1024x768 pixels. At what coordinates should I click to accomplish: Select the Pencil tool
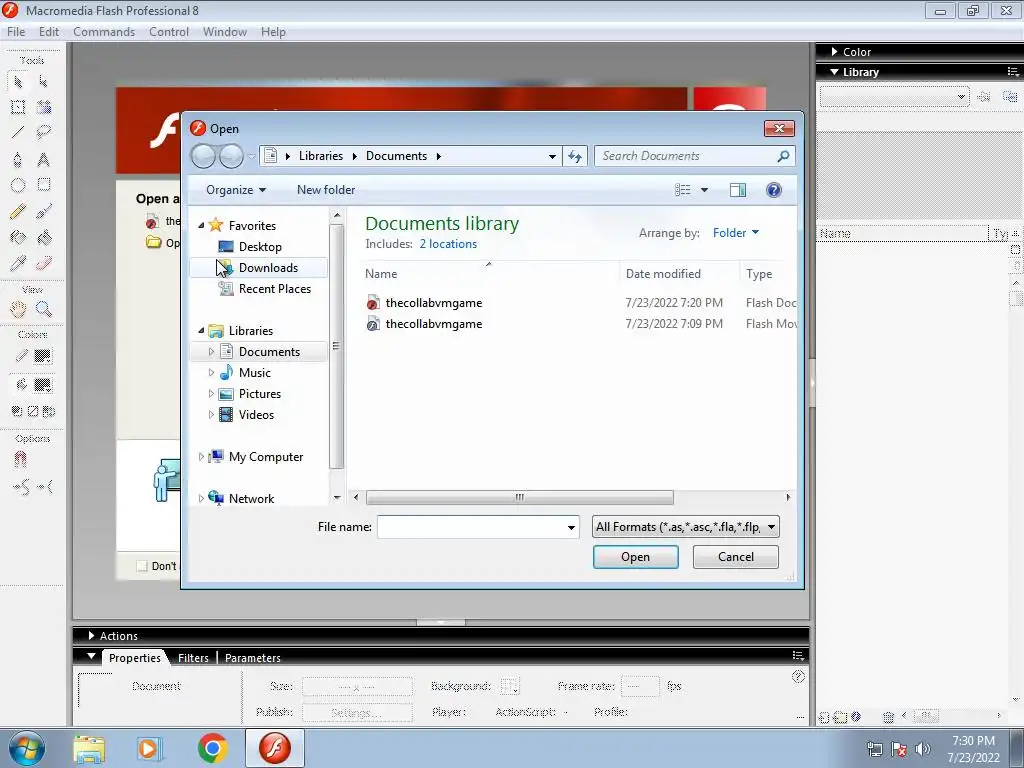pos(18,211)
